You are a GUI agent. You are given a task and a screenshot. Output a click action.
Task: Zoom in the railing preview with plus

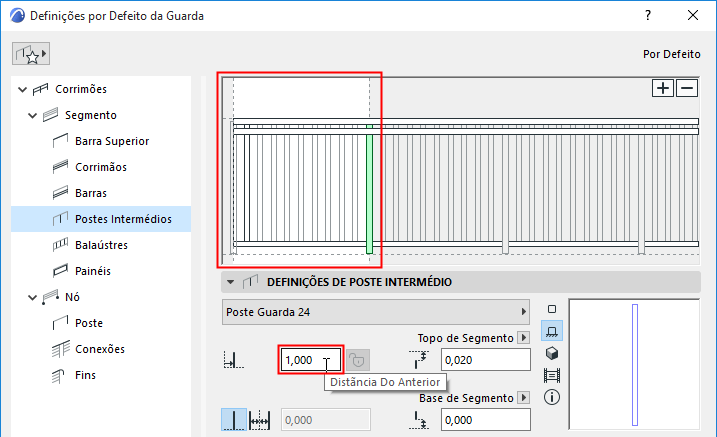663,88
